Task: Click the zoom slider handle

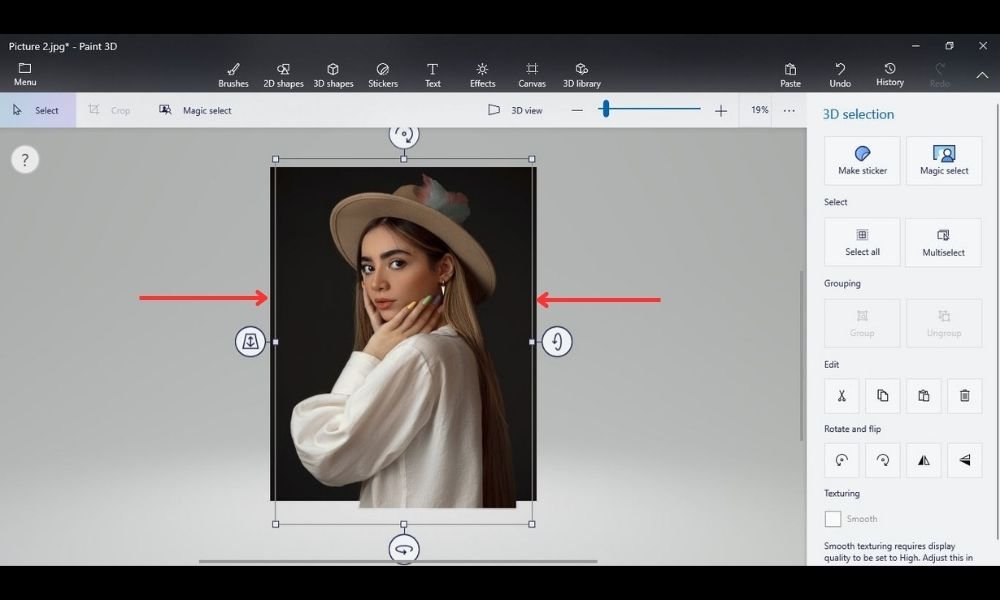Action: point(606,109)
